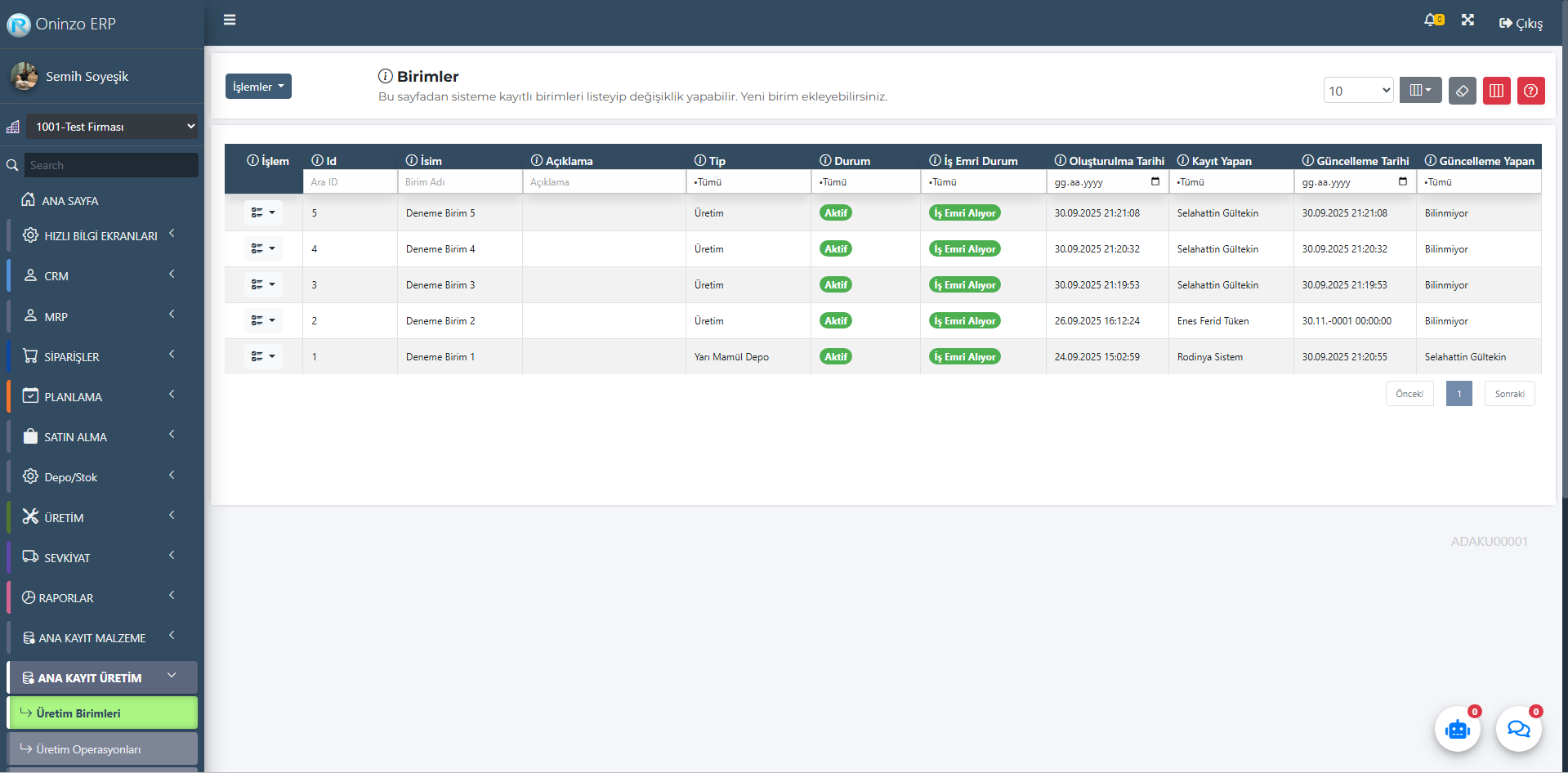
Task: Click the notifications bell icon
Action: pyautogui.click(x=1432, y=20)
